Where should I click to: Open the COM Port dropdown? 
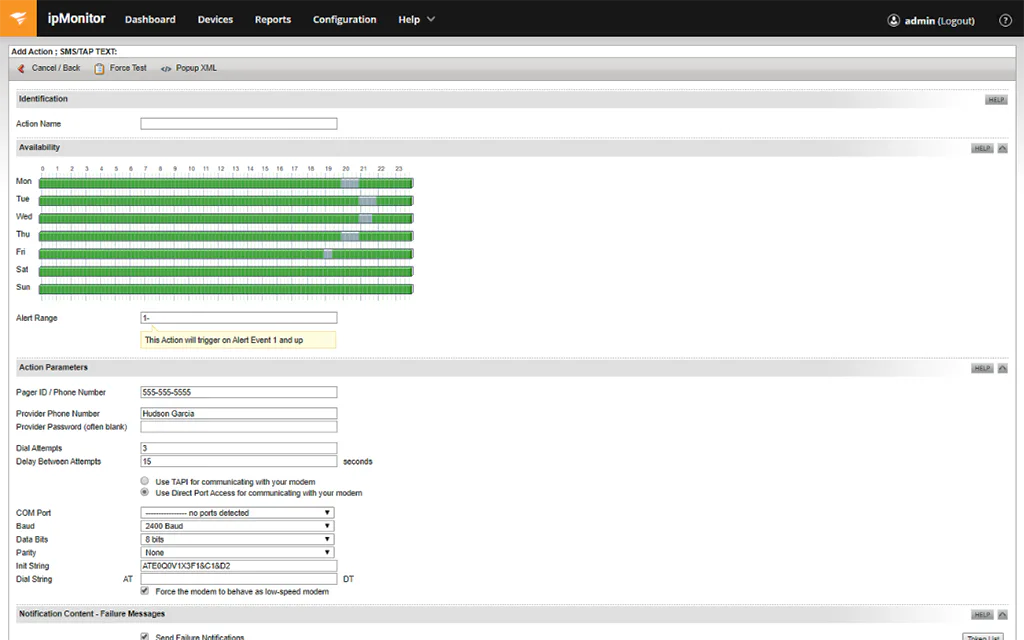238,513
